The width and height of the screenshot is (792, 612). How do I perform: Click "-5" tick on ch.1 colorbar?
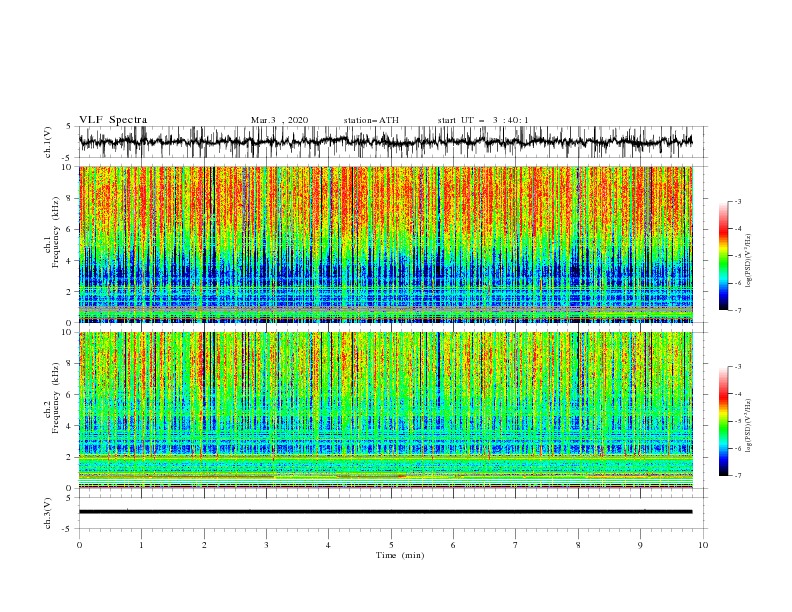coord(737,256)
